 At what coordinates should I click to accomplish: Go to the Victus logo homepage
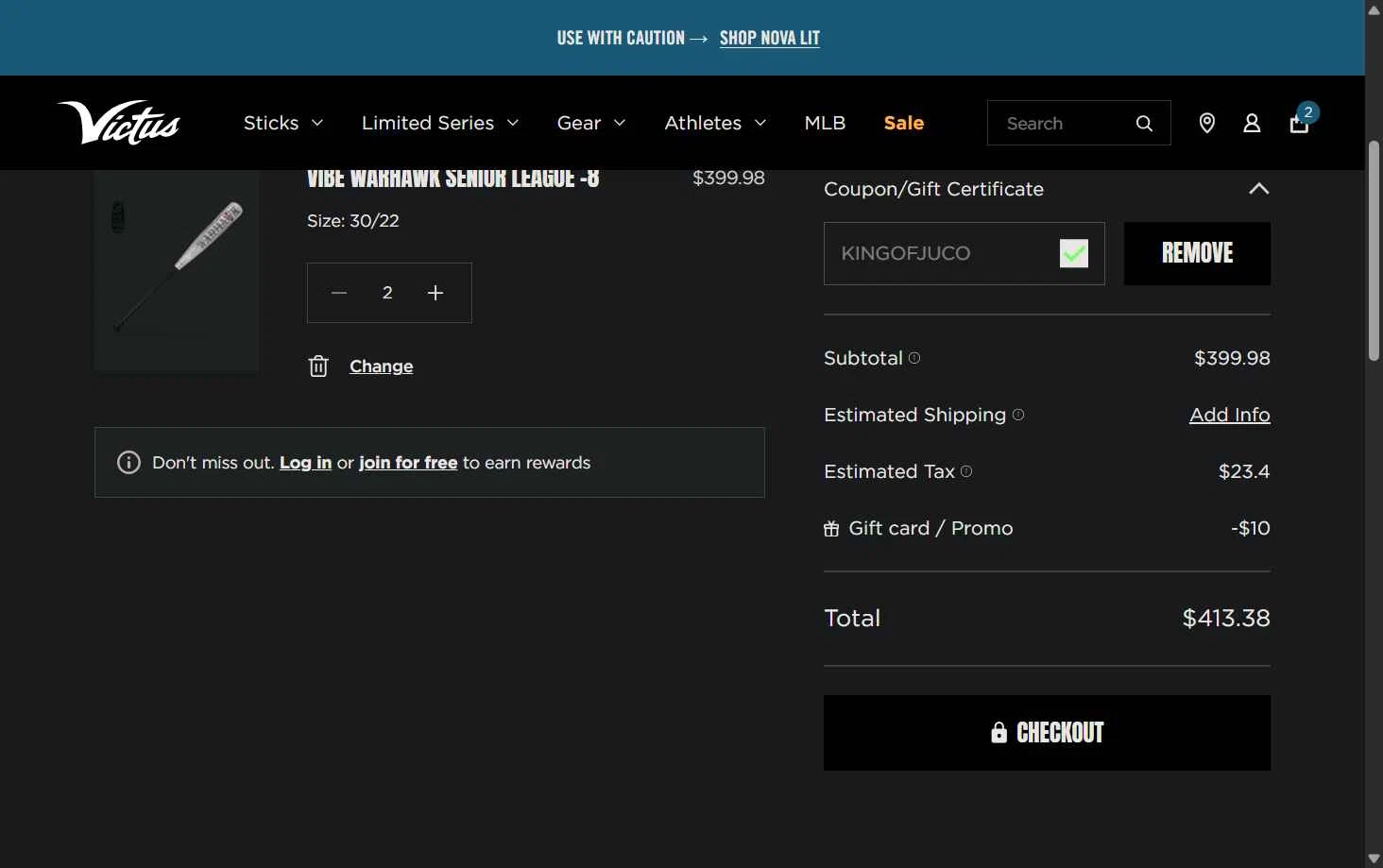119,123
